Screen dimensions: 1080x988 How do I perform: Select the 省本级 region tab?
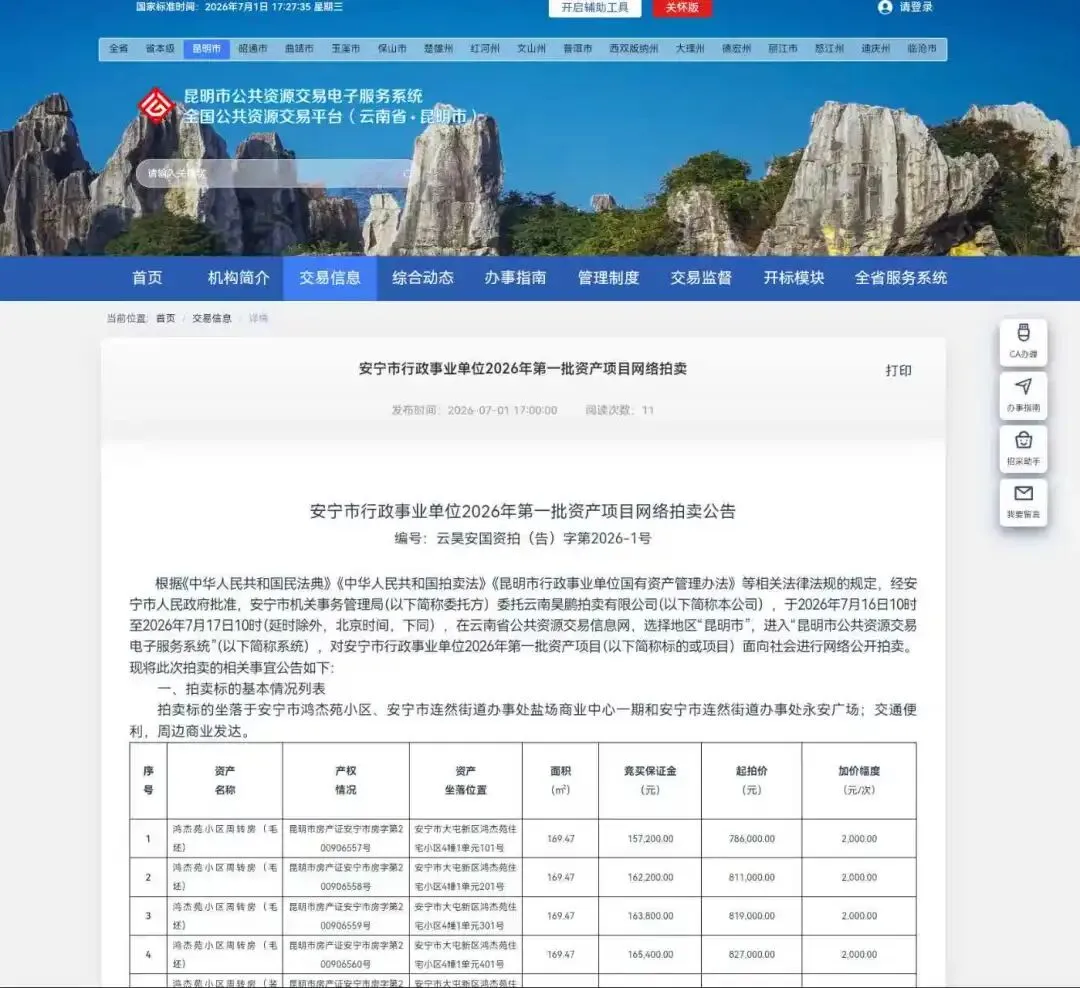pos(160,49)
